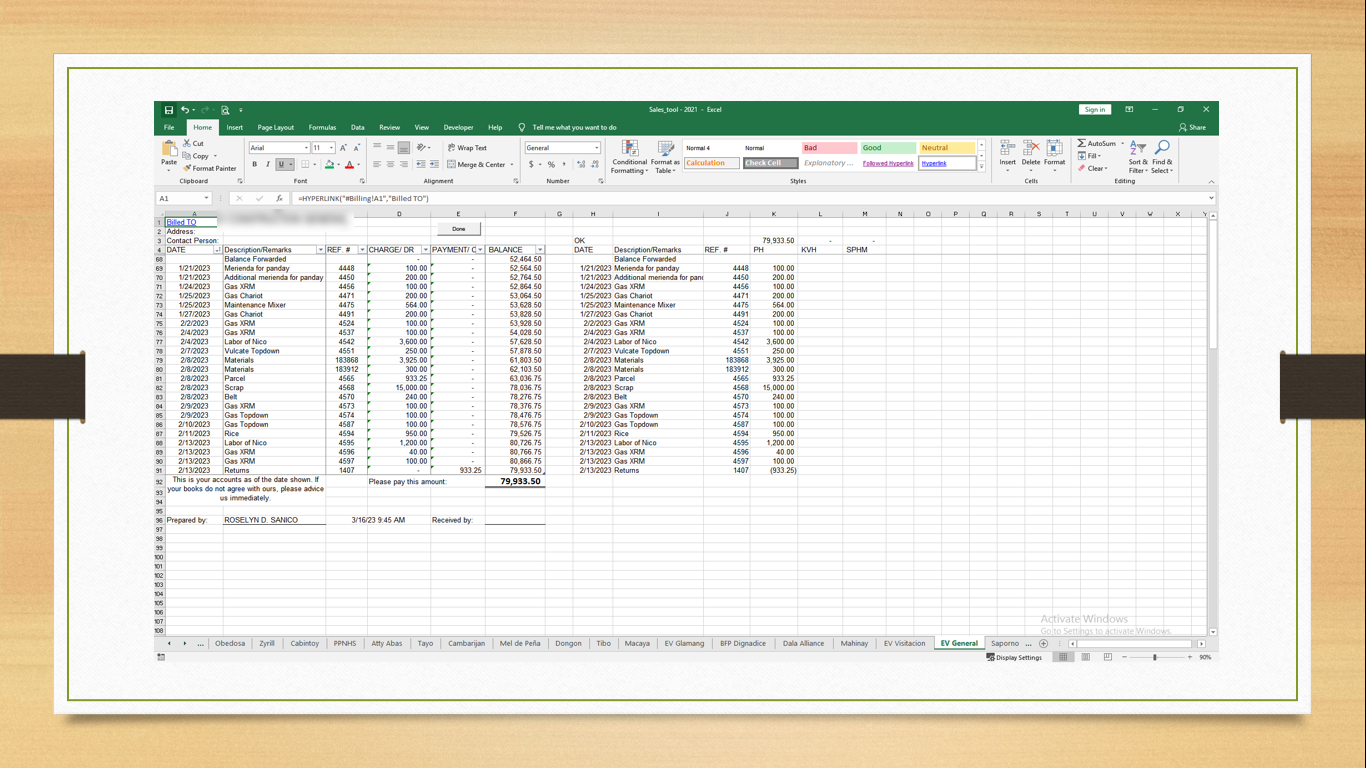
Task: Toggle Underline formatting
Action: point(281,165)
